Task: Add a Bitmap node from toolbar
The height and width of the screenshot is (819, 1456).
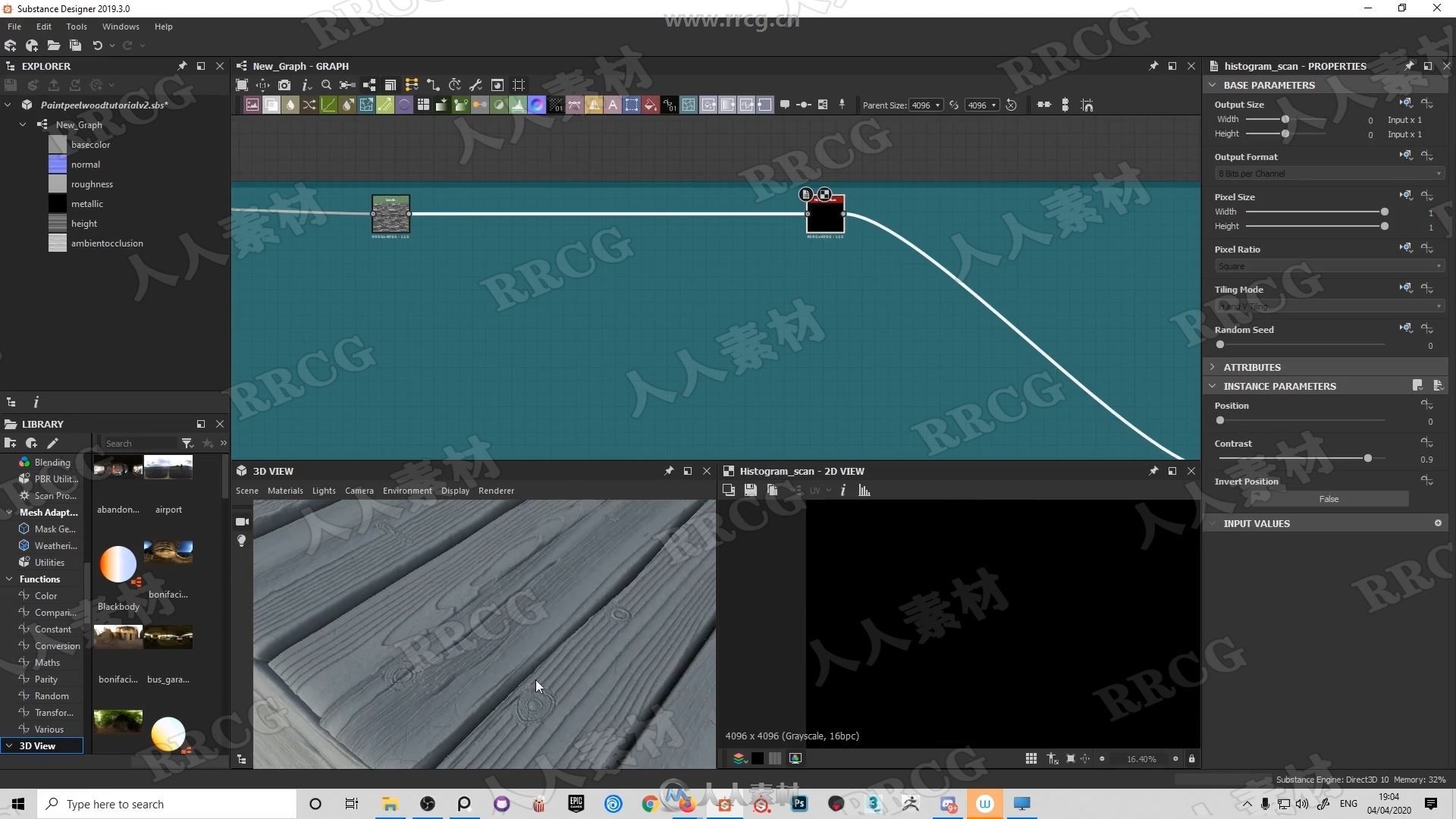Action: pyautogui.click(x=253, y=105)
